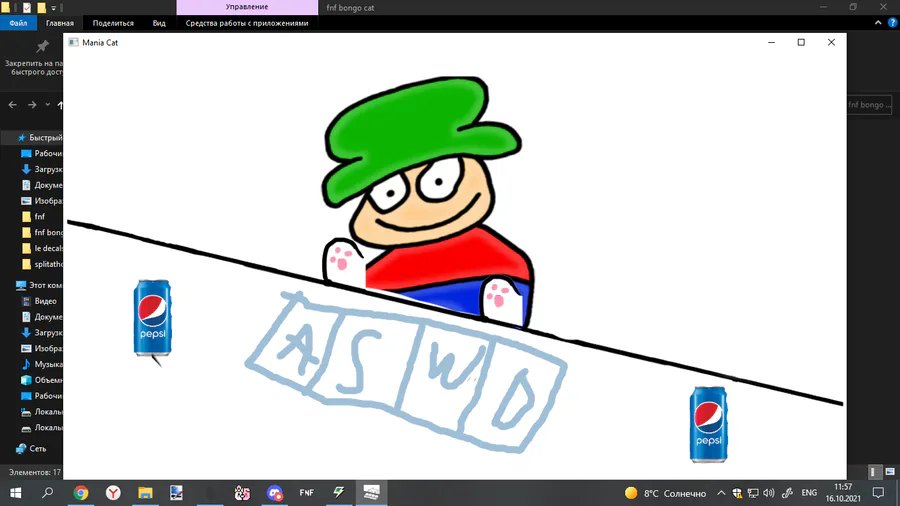The image size is (900, 506).
Task: Launch Google Chrome from taskbar
Action: [x=81, y=493]
